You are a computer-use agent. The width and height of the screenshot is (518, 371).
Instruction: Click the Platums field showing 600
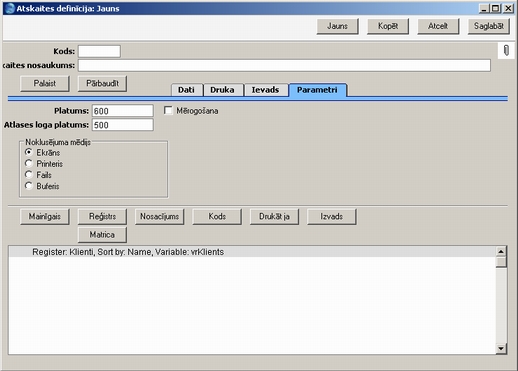[123, 111]
